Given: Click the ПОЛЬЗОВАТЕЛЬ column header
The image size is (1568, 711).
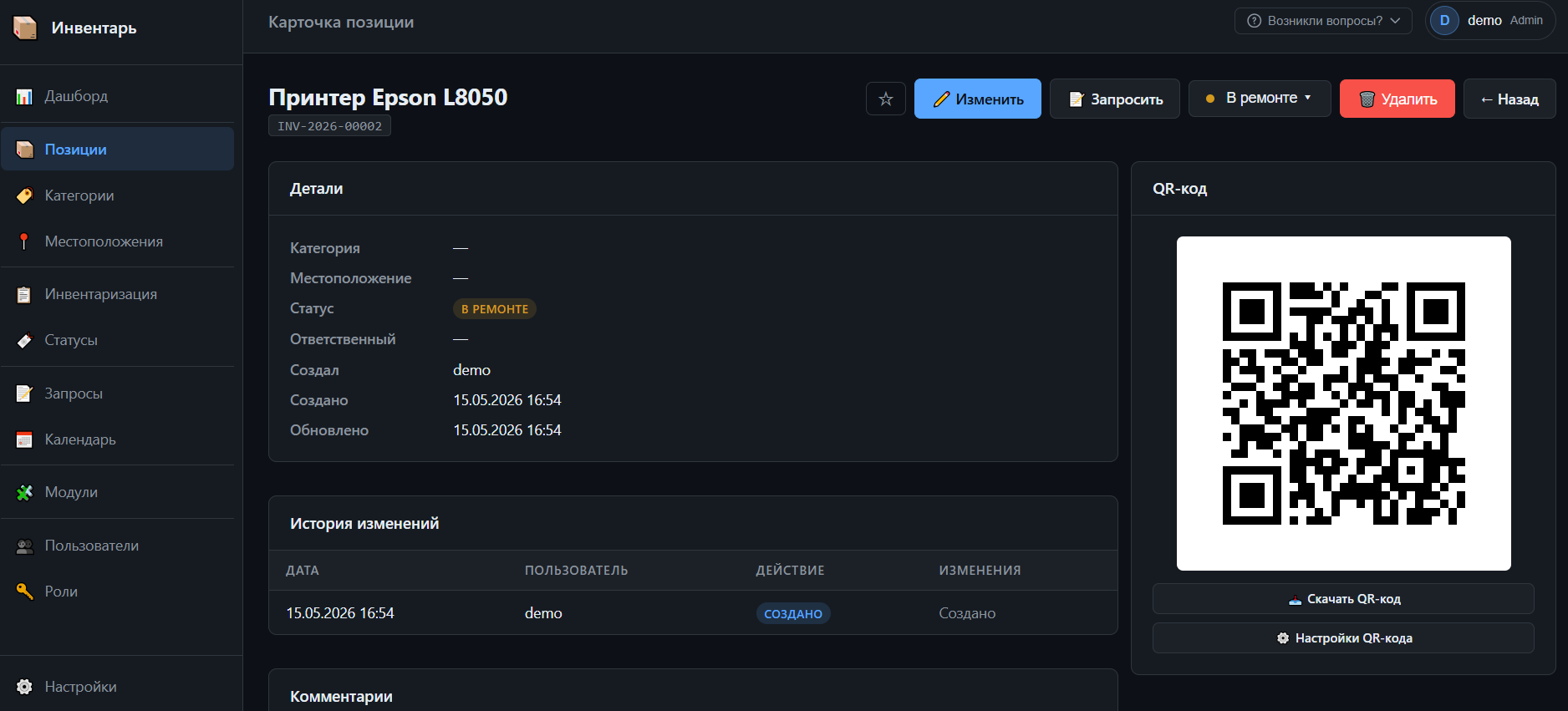Looking at the screenshot, I should click(x=576, y=571).
